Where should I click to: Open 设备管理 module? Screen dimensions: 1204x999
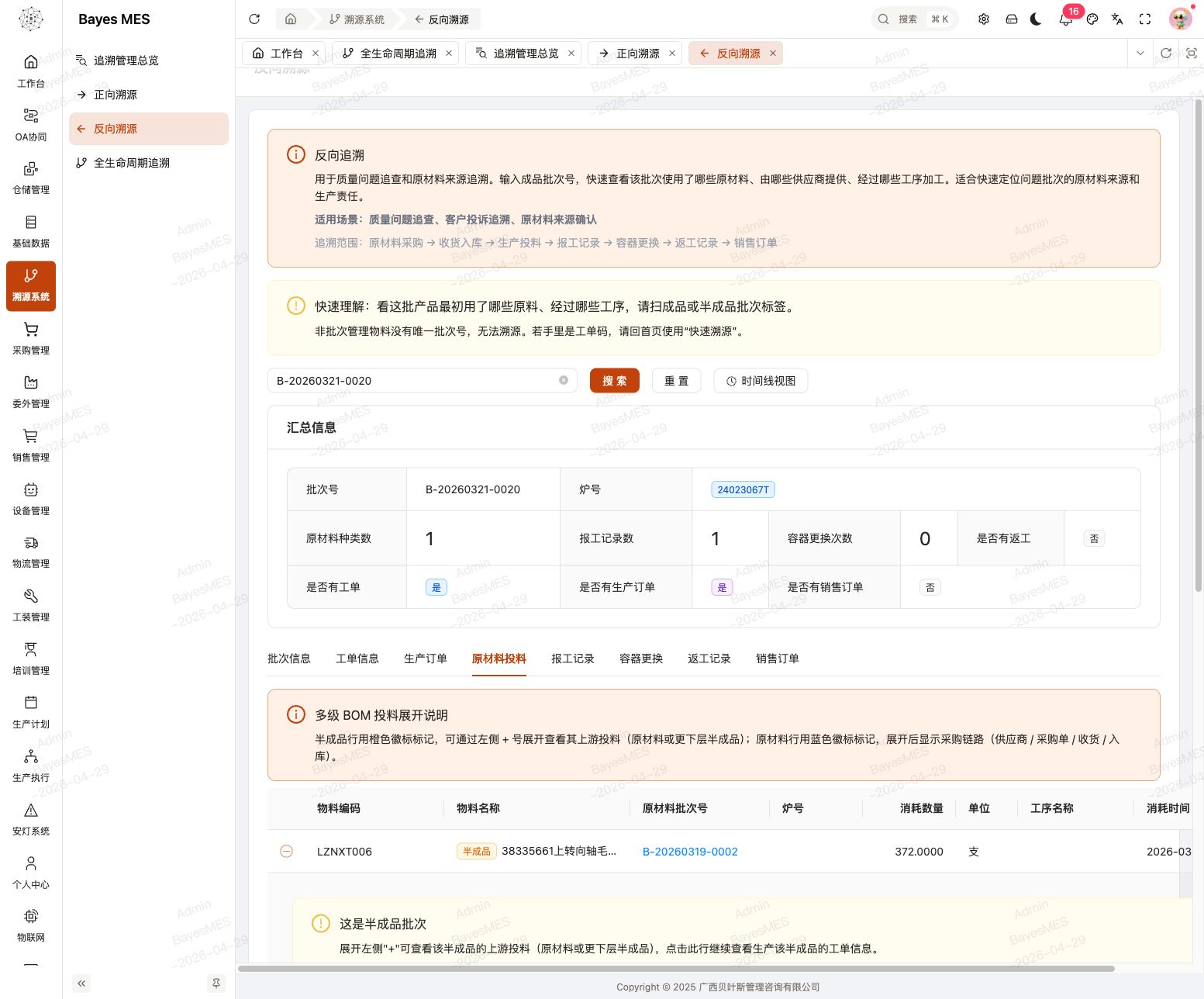31,499
